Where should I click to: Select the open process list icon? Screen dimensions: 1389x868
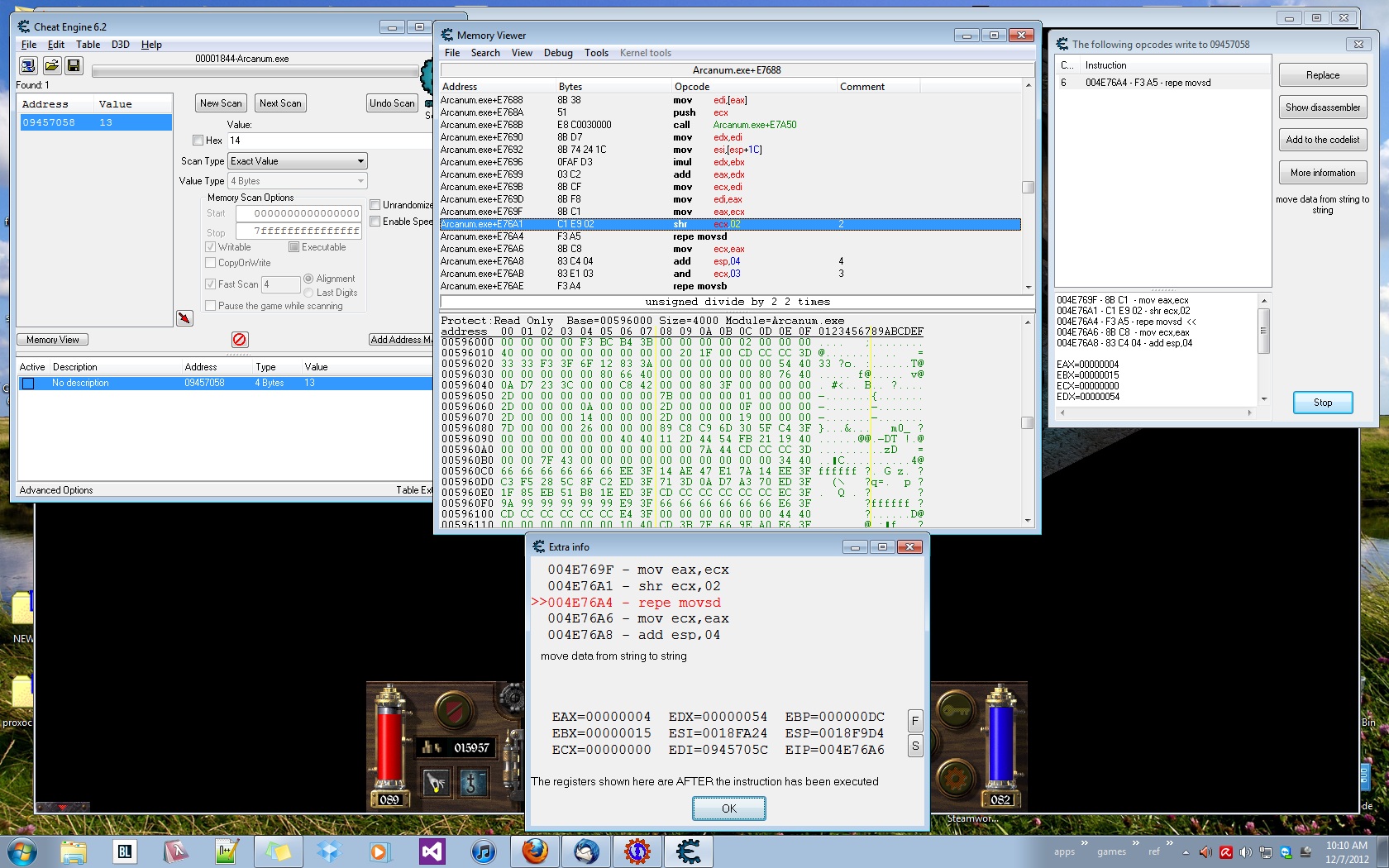(26, 66)
